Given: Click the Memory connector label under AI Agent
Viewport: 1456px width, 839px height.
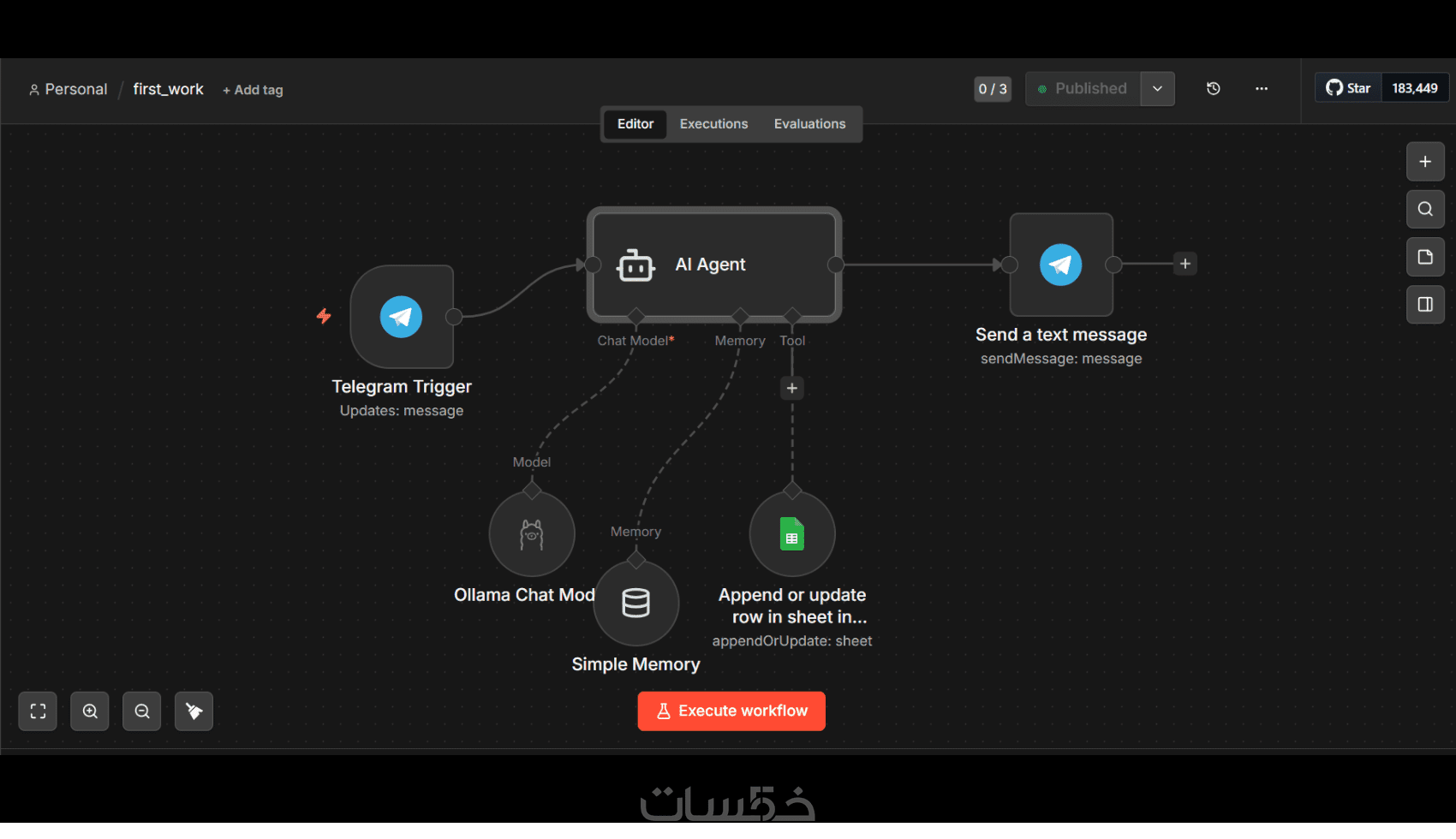Looking at the screenshot, I should coord(740,341).
